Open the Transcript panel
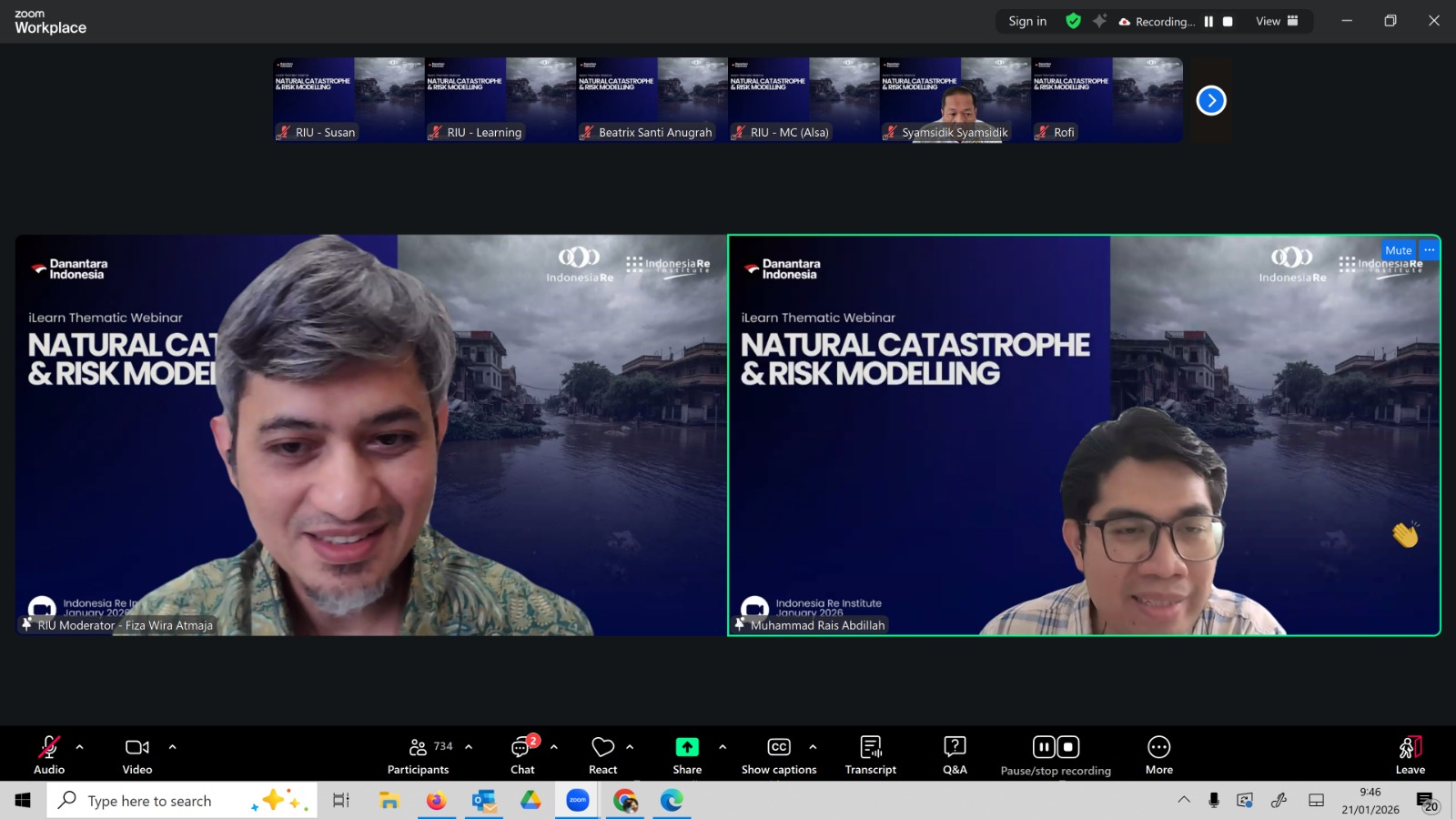The height and width of the screenshot is (819, 1456). pos(870,755)
